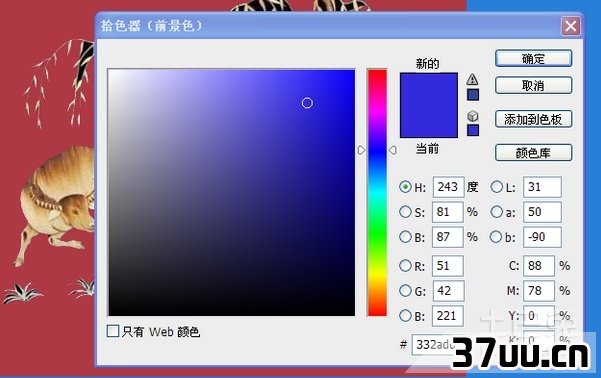Click the not web-safe cube icon
Viewport: 601px width, 378px height.
(473, 116)
